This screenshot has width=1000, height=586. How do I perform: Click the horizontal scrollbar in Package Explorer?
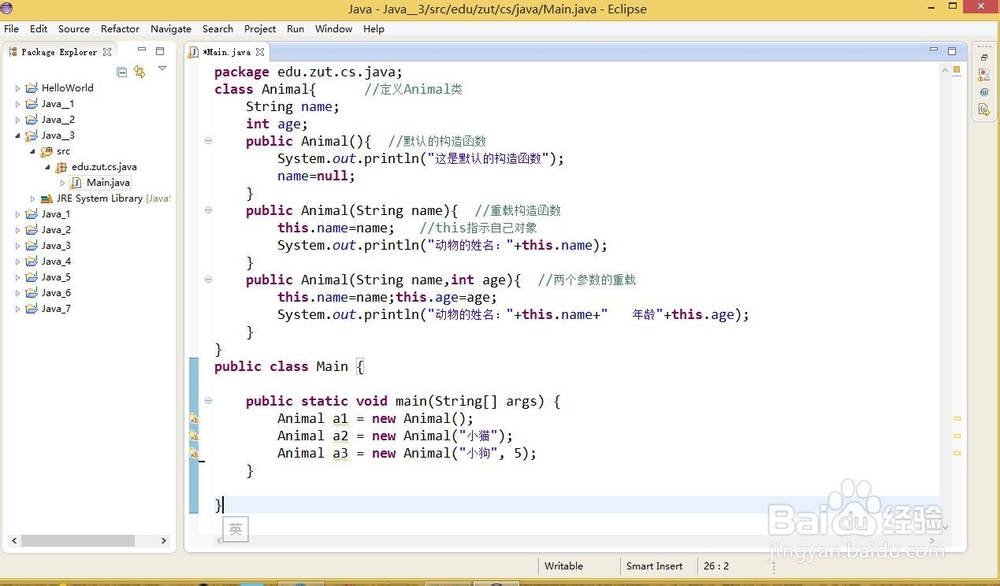pyautogui.click(x=78, y=541)
